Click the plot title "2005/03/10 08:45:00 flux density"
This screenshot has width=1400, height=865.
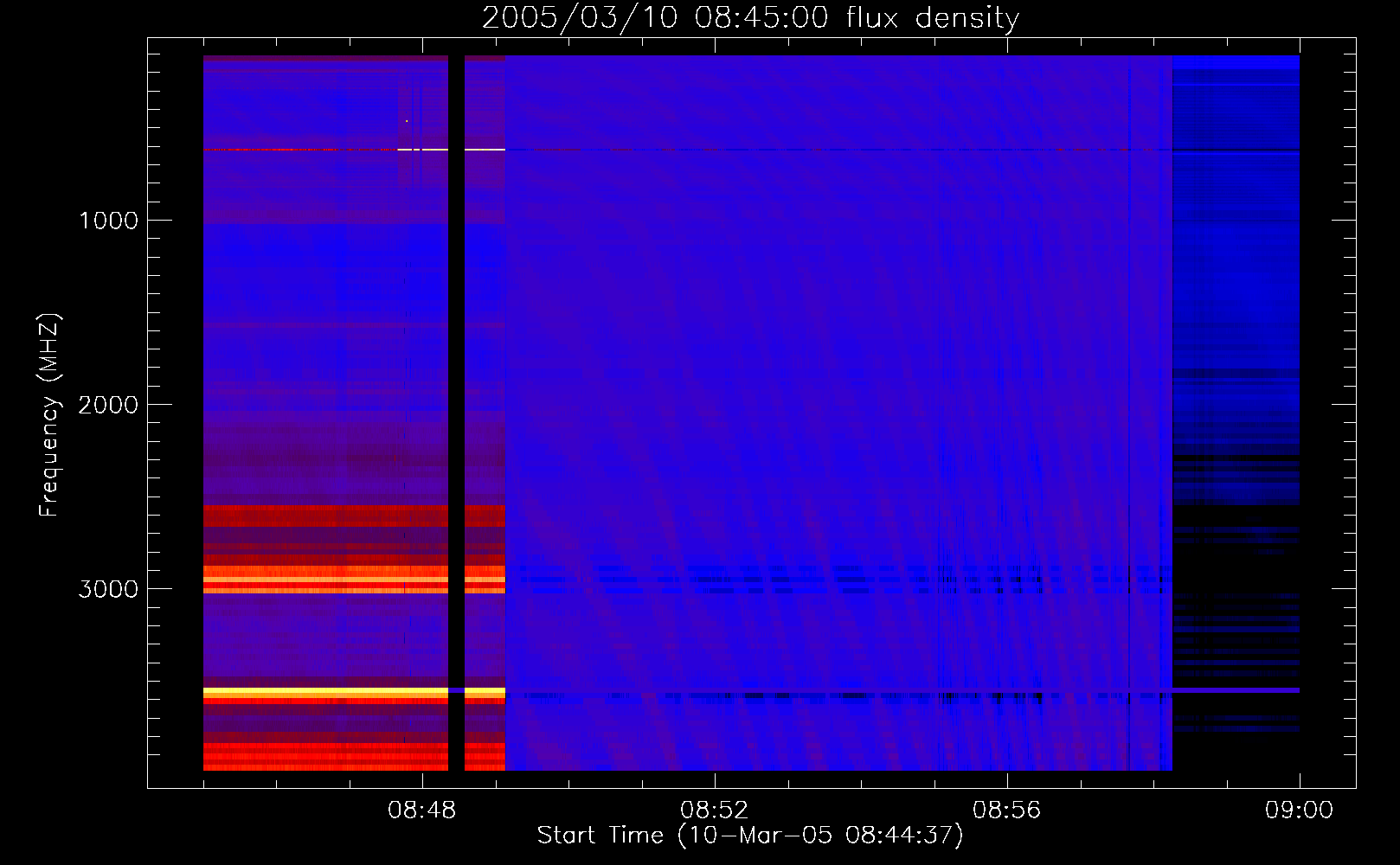[x=750, y=18]
